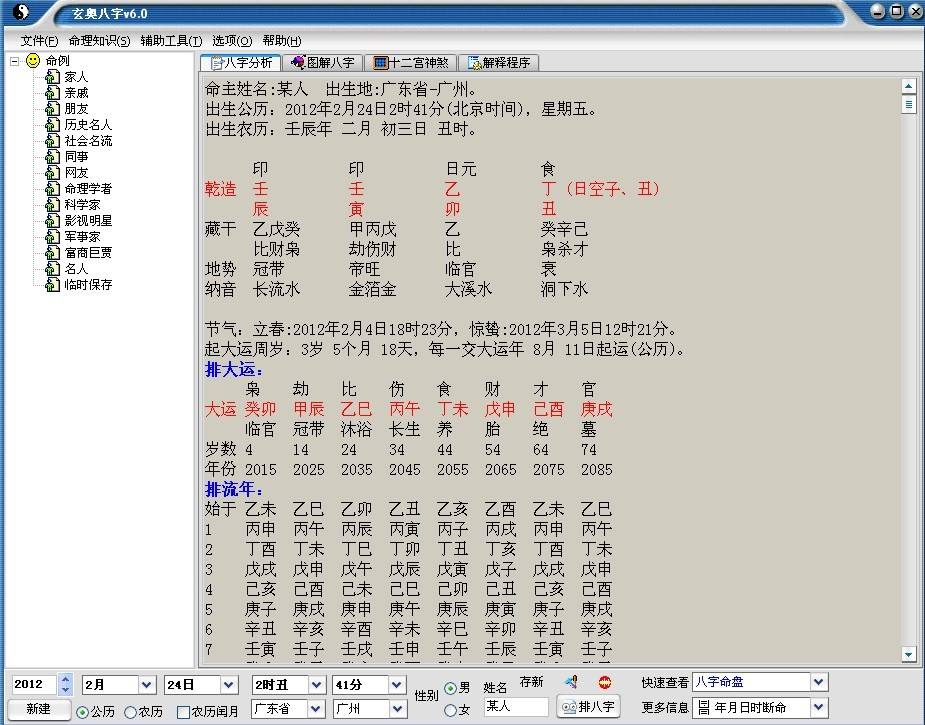Screen dimensions: 925x725
Task: Click scroll-up arrow of analysis panel
Action: (x=908, y=87)
